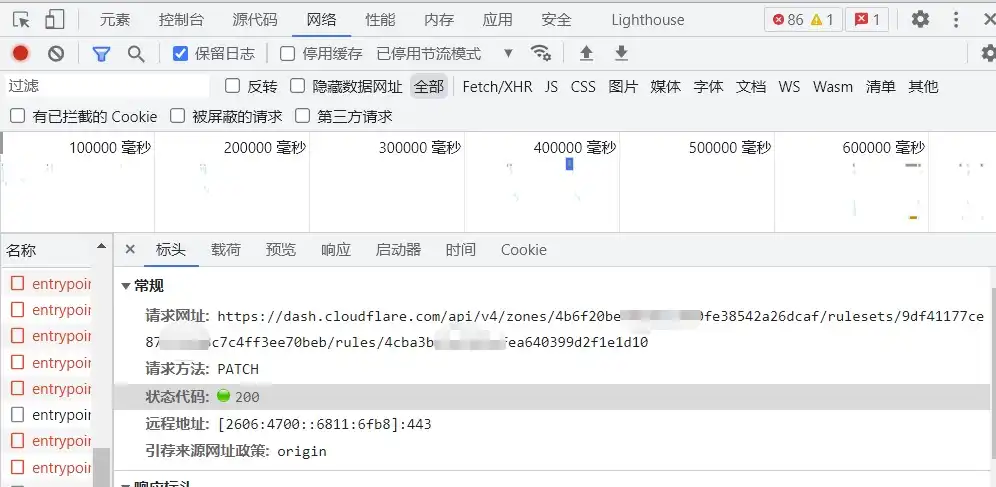The width and height of the screenshot is (996, 487).
Task: Toggle the network filter funnel icon
Action: [x=101, y=54]
